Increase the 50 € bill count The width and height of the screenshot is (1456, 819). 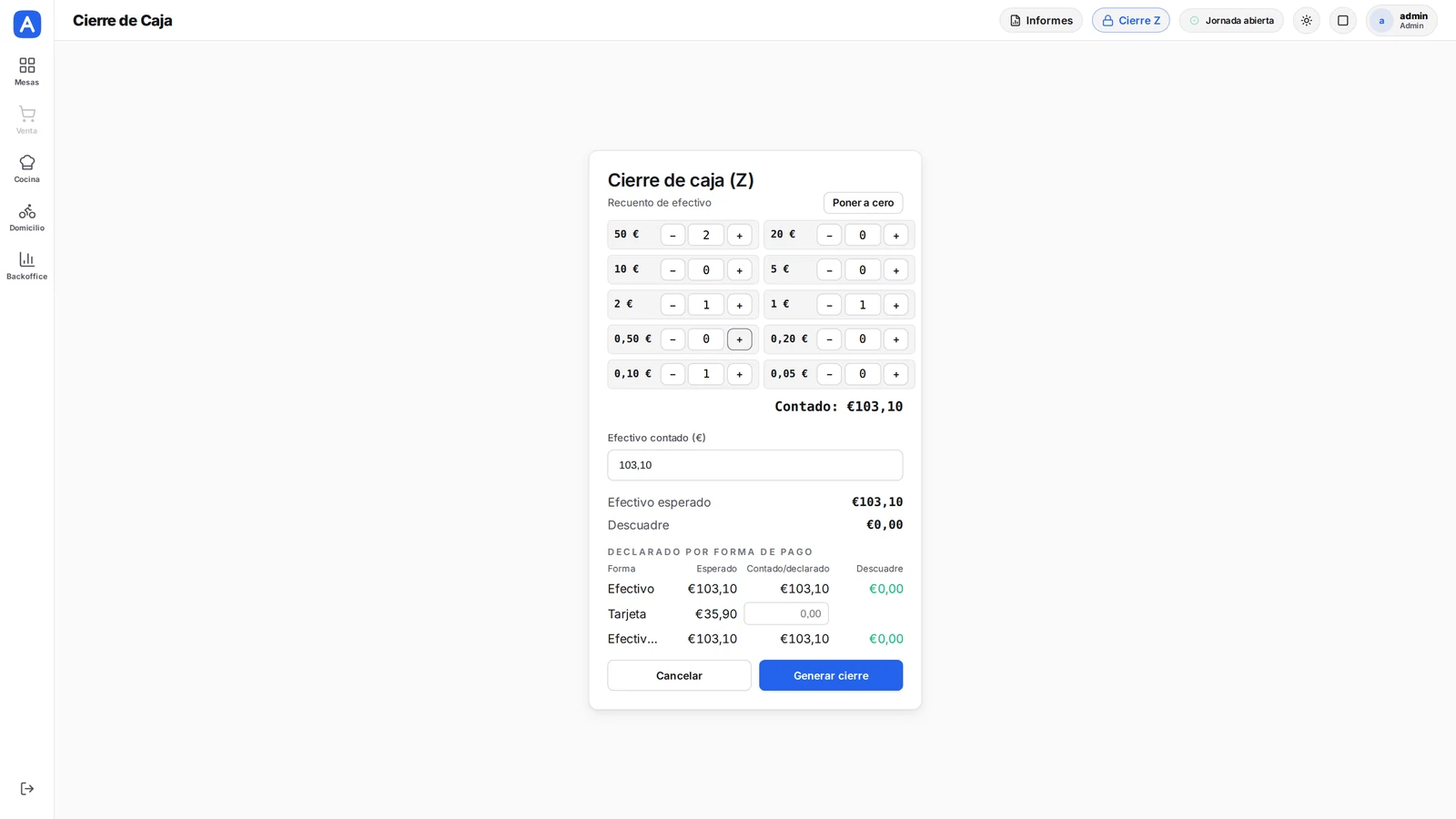(739, 236)
